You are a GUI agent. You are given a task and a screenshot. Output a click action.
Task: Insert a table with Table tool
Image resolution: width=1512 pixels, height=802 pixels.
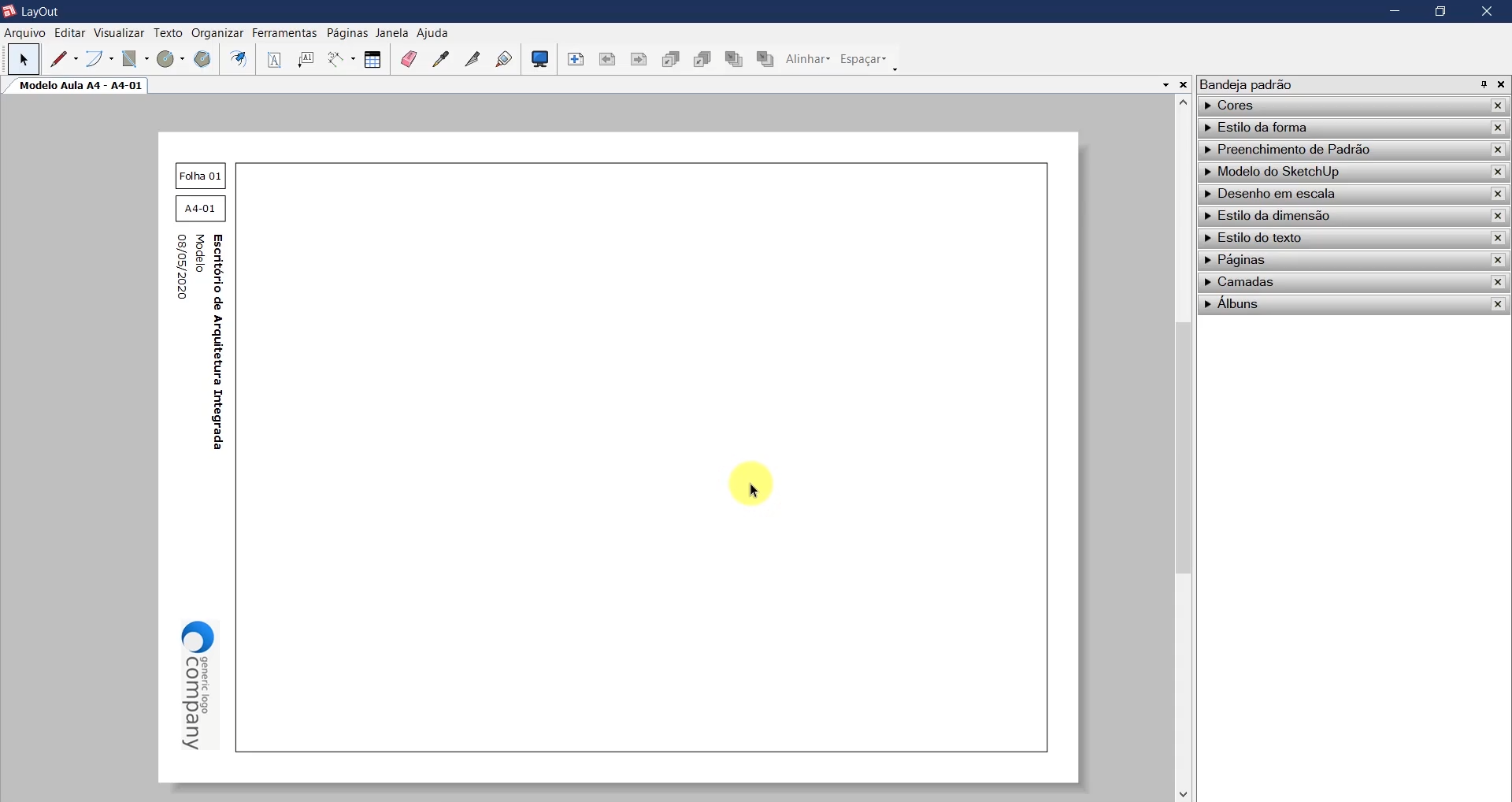(x=374, y=60)
